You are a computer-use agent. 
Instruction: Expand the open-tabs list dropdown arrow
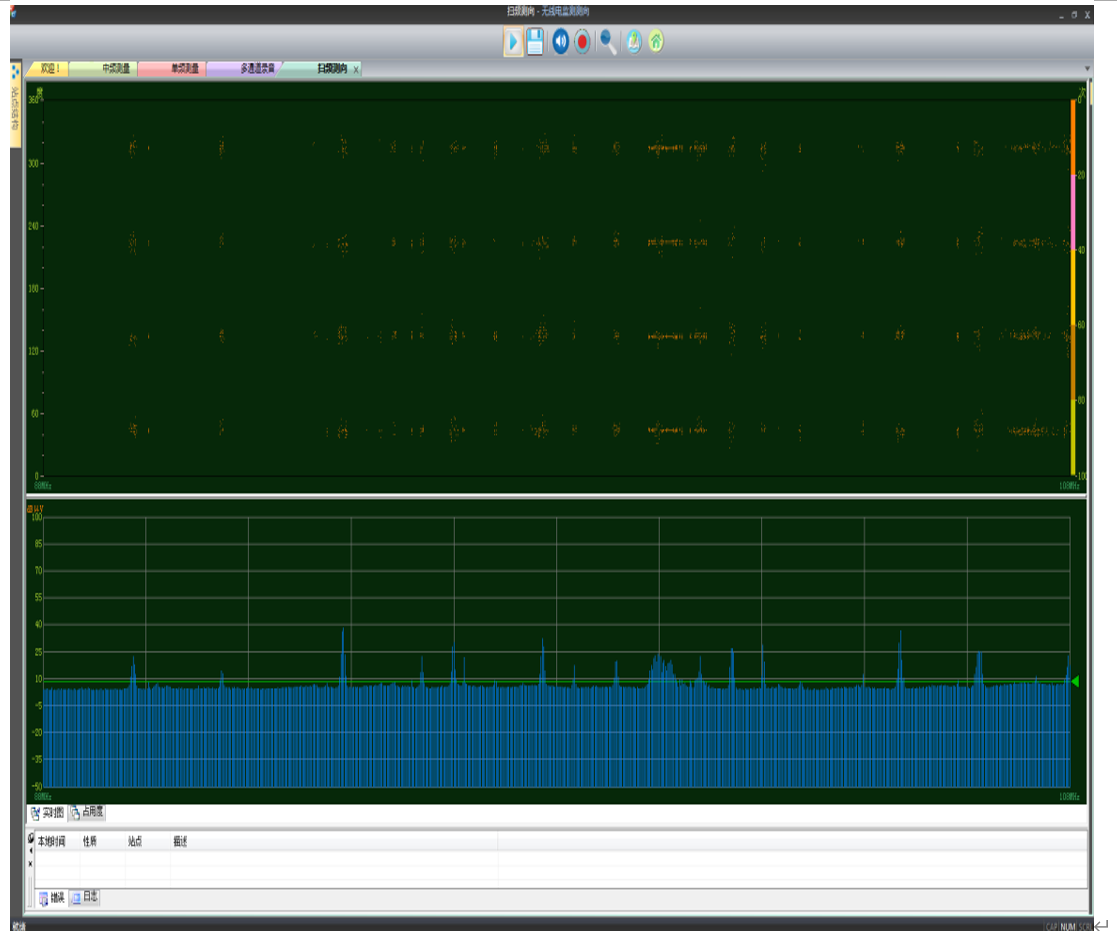[1087, 69]
